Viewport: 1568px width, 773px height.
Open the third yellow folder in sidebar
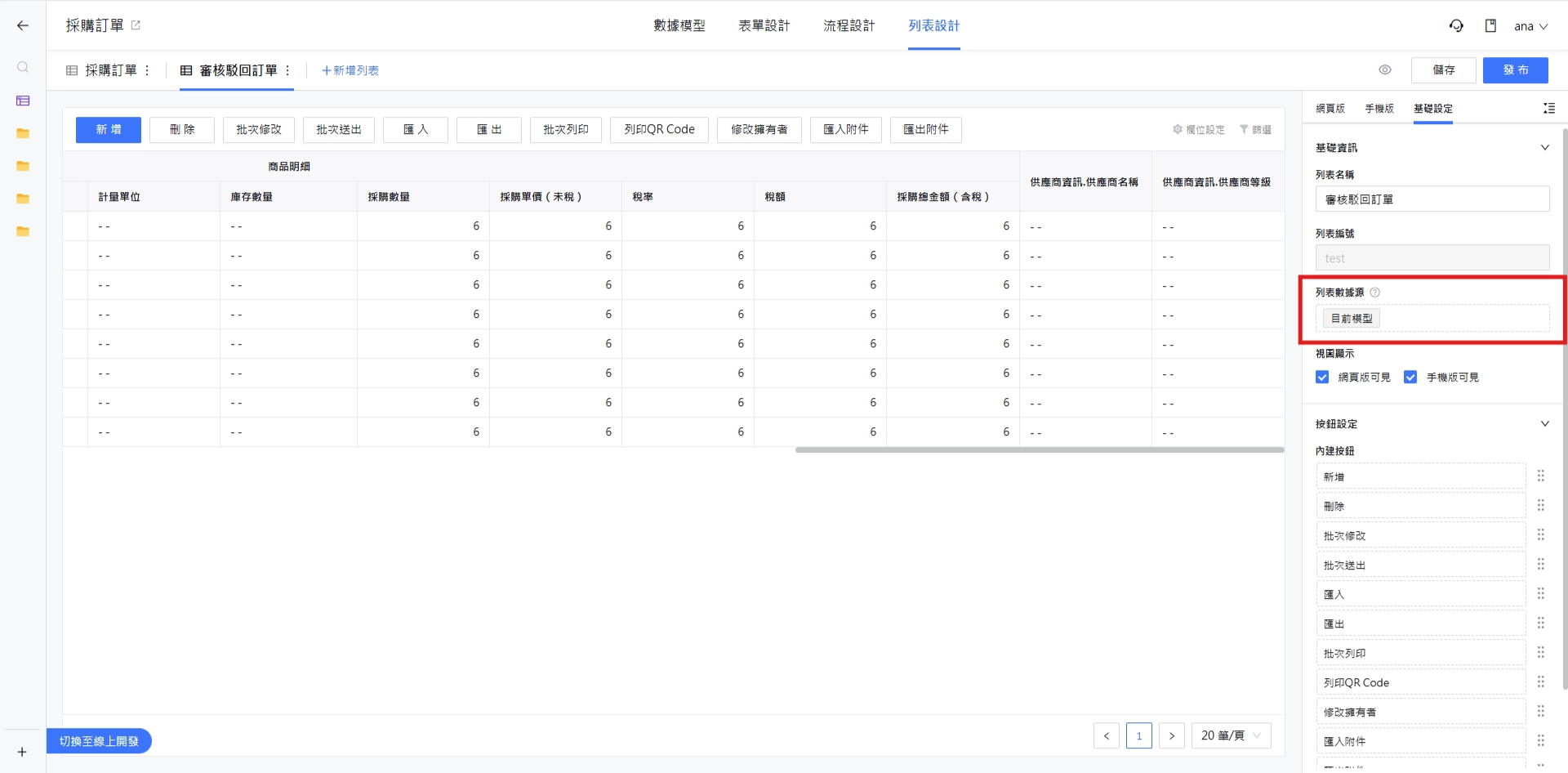[x=23, y=199]
